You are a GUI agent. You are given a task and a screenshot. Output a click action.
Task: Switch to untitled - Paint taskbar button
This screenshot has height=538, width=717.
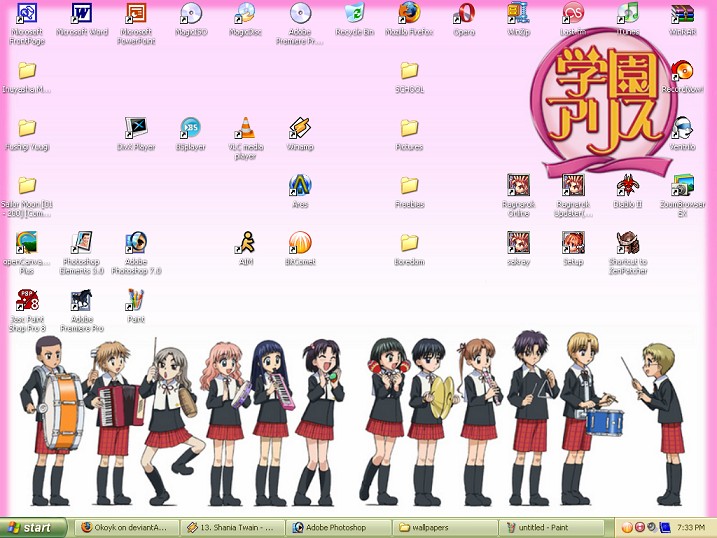point(551,528)
